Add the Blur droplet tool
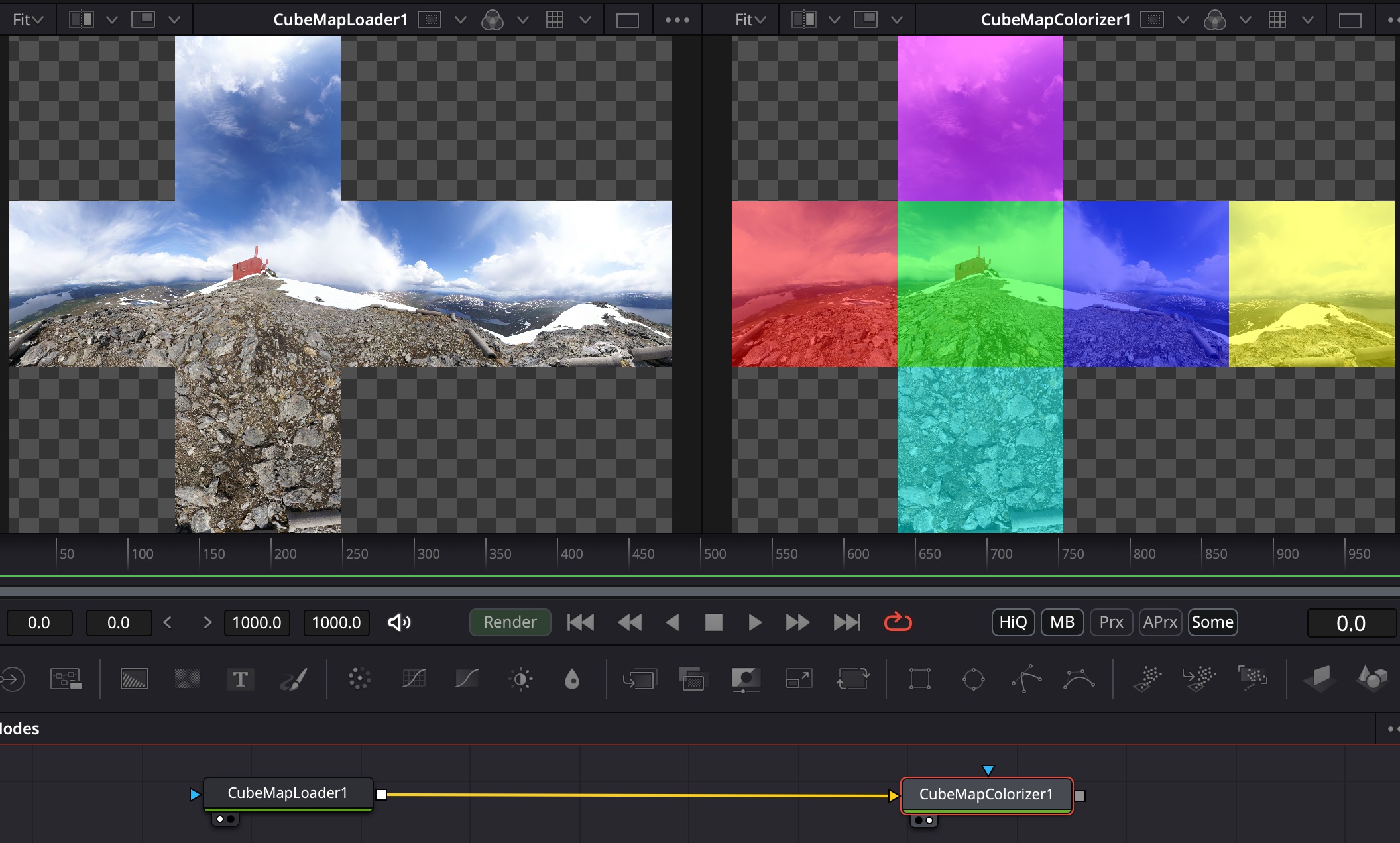 572,679
